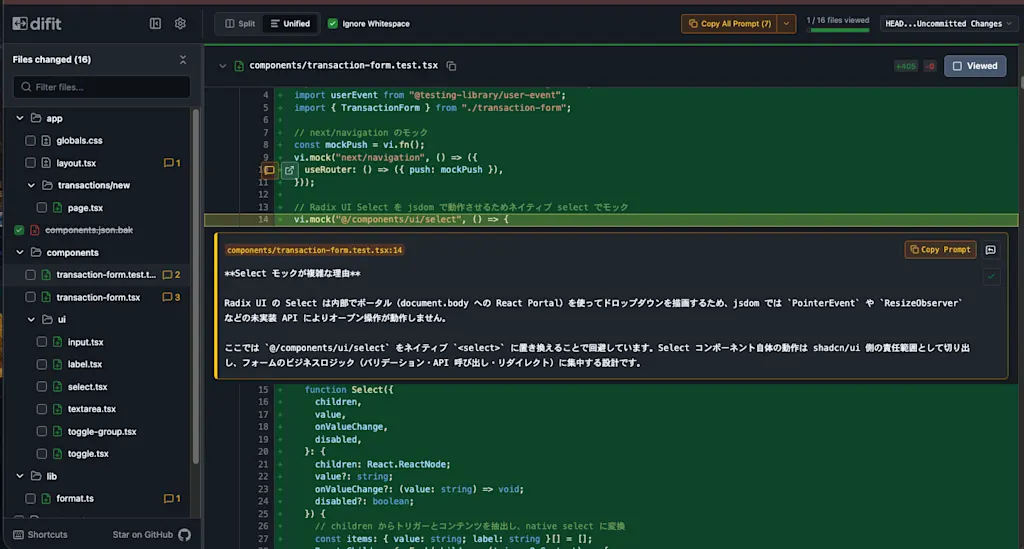Collapse the components folder
The height and width of the screenshot is (549, 1024).
(20, 253)
